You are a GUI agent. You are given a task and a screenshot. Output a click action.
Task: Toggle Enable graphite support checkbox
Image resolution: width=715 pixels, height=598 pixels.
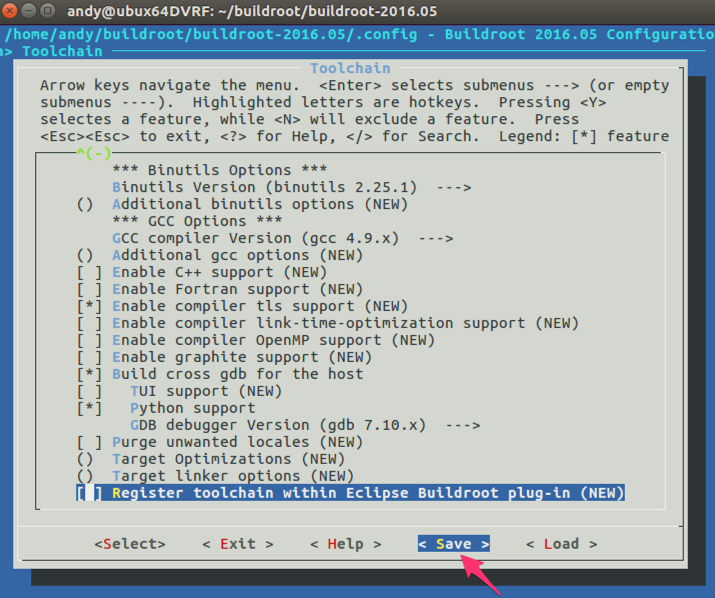[x=89, y=357]
